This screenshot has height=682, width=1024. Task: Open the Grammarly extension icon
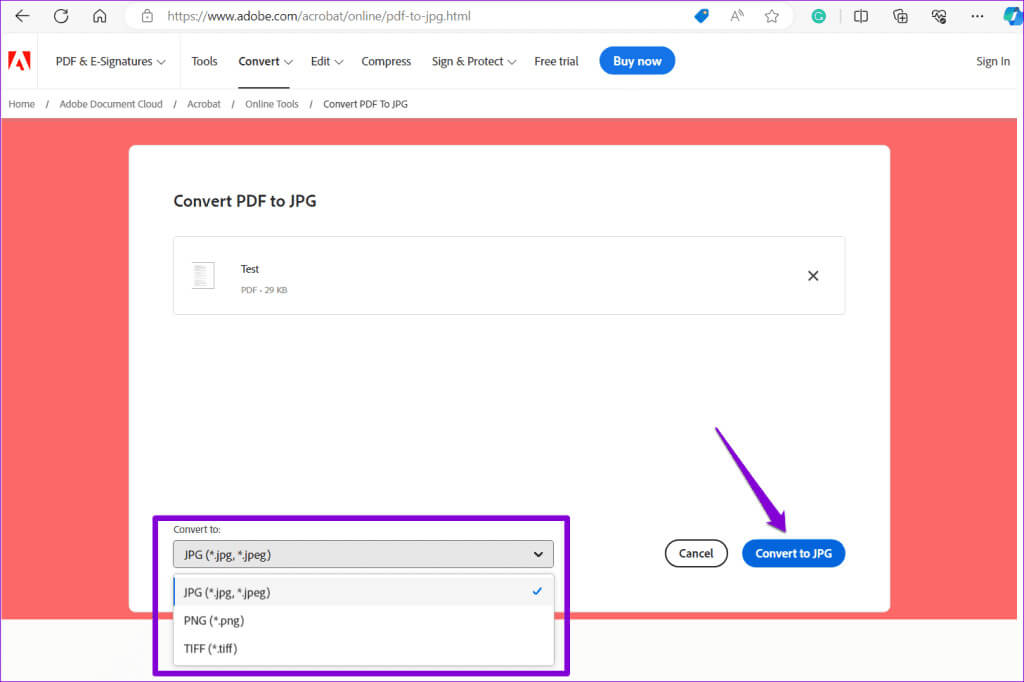pos(818,16)
